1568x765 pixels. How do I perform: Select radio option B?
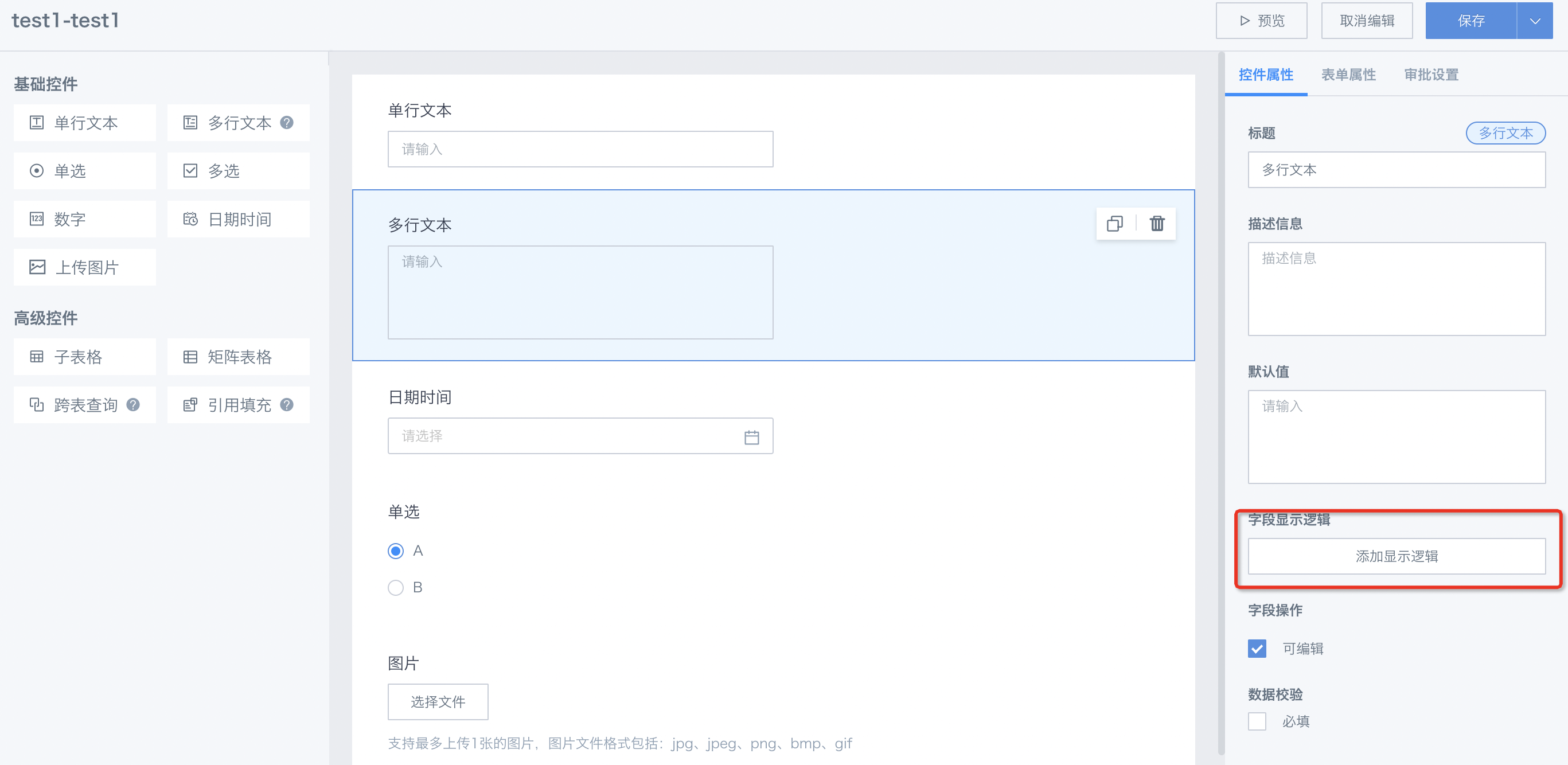point(396,587)
